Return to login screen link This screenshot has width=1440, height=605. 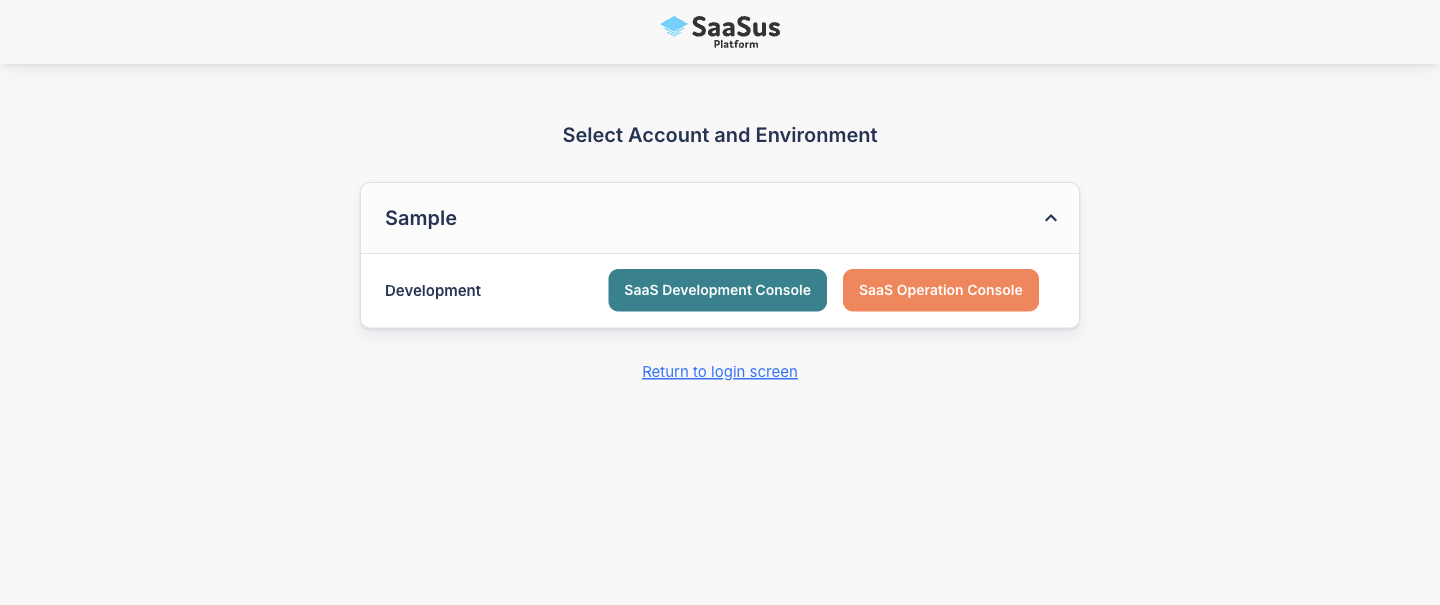720,372
